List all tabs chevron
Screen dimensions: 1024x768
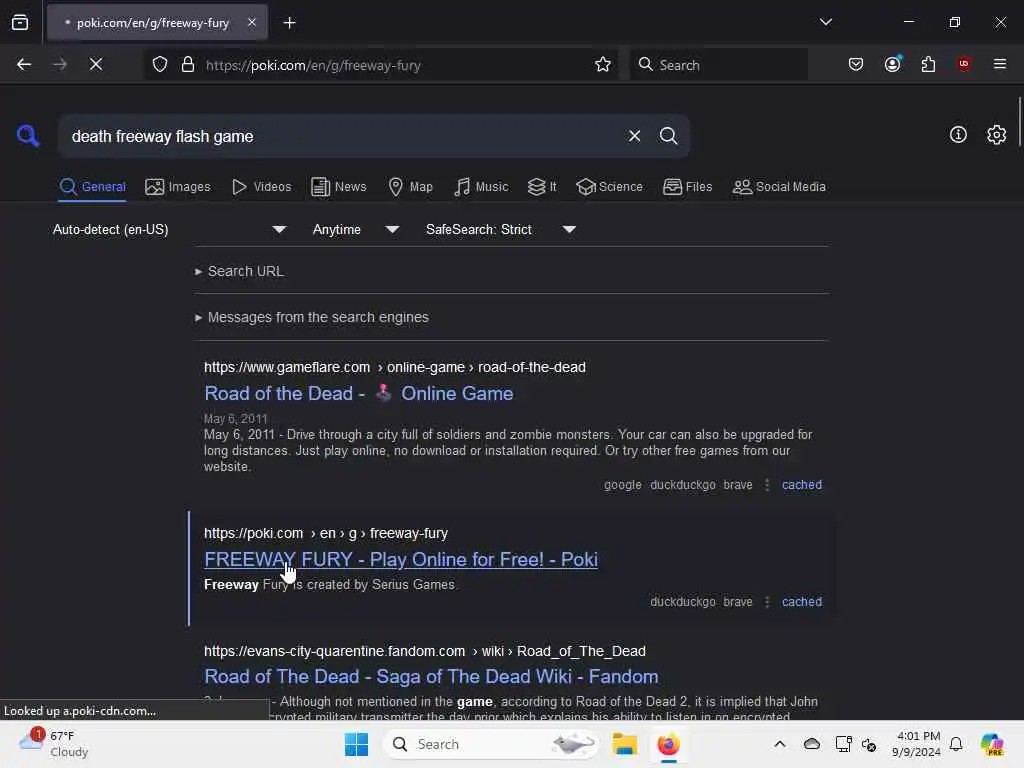[x=825, y=22]
